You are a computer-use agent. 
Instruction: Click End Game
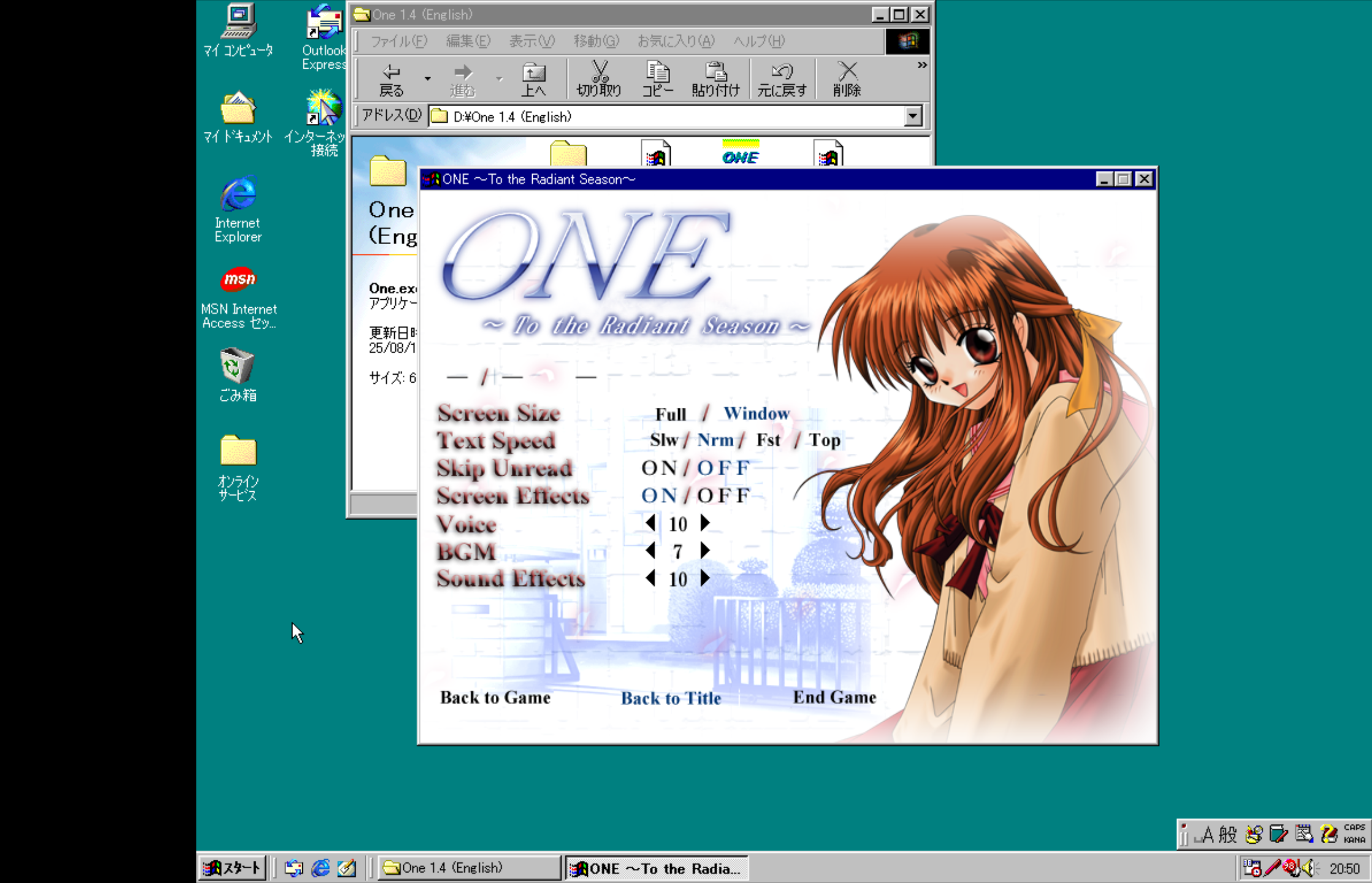point(834,697)
